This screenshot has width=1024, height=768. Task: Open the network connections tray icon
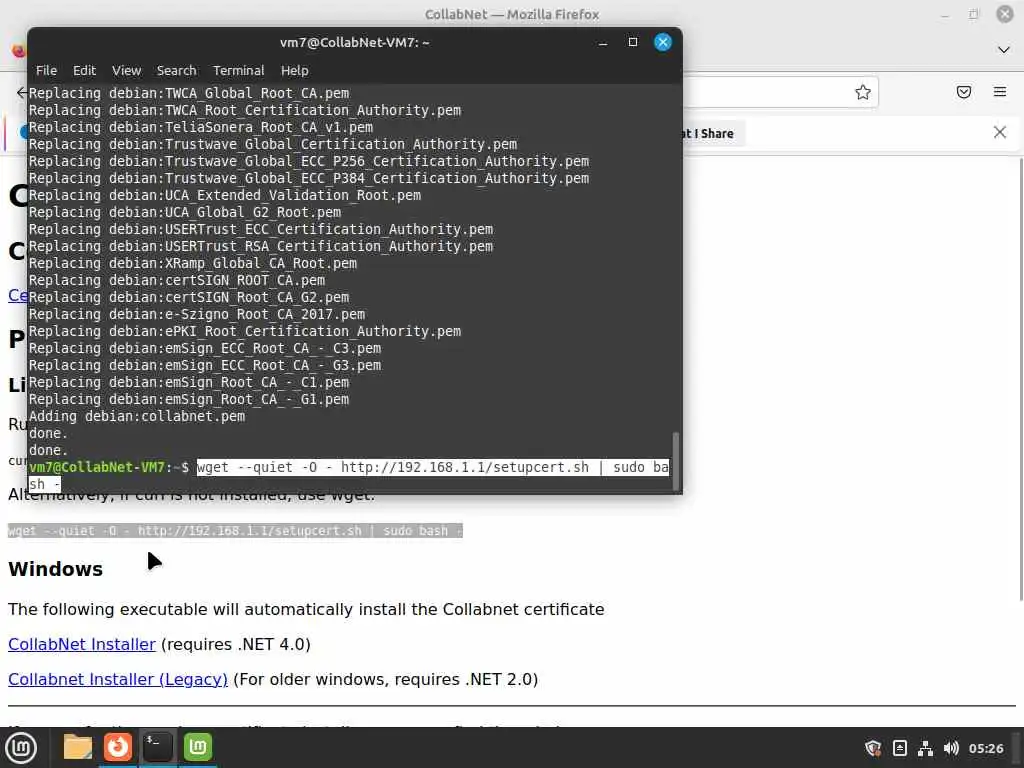coord(925,748)
